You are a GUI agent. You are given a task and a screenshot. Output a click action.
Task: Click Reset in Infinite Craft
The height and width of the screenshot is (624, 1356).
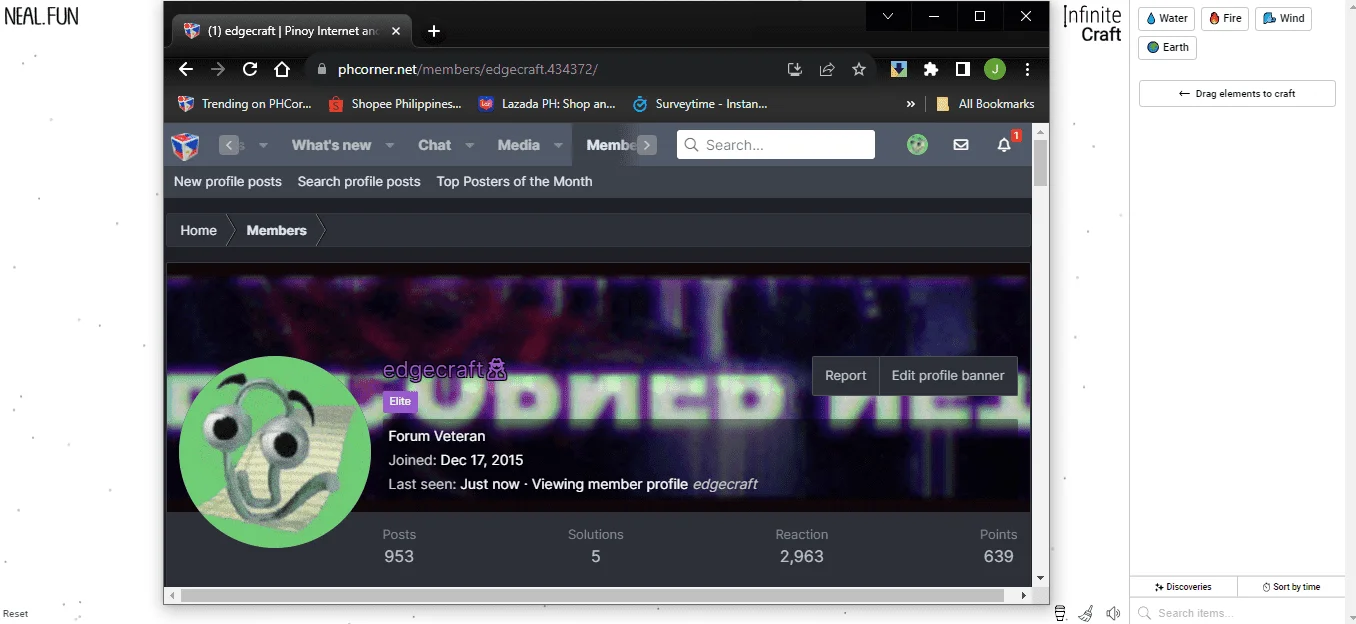16,614
